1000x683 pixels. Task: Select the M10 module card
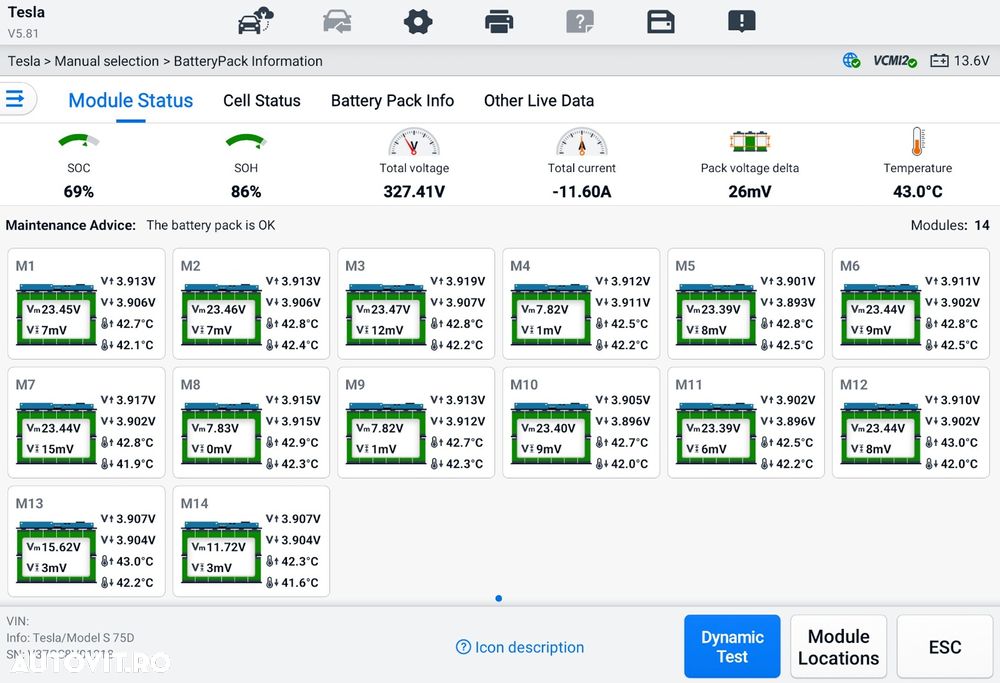coord(581,423)
